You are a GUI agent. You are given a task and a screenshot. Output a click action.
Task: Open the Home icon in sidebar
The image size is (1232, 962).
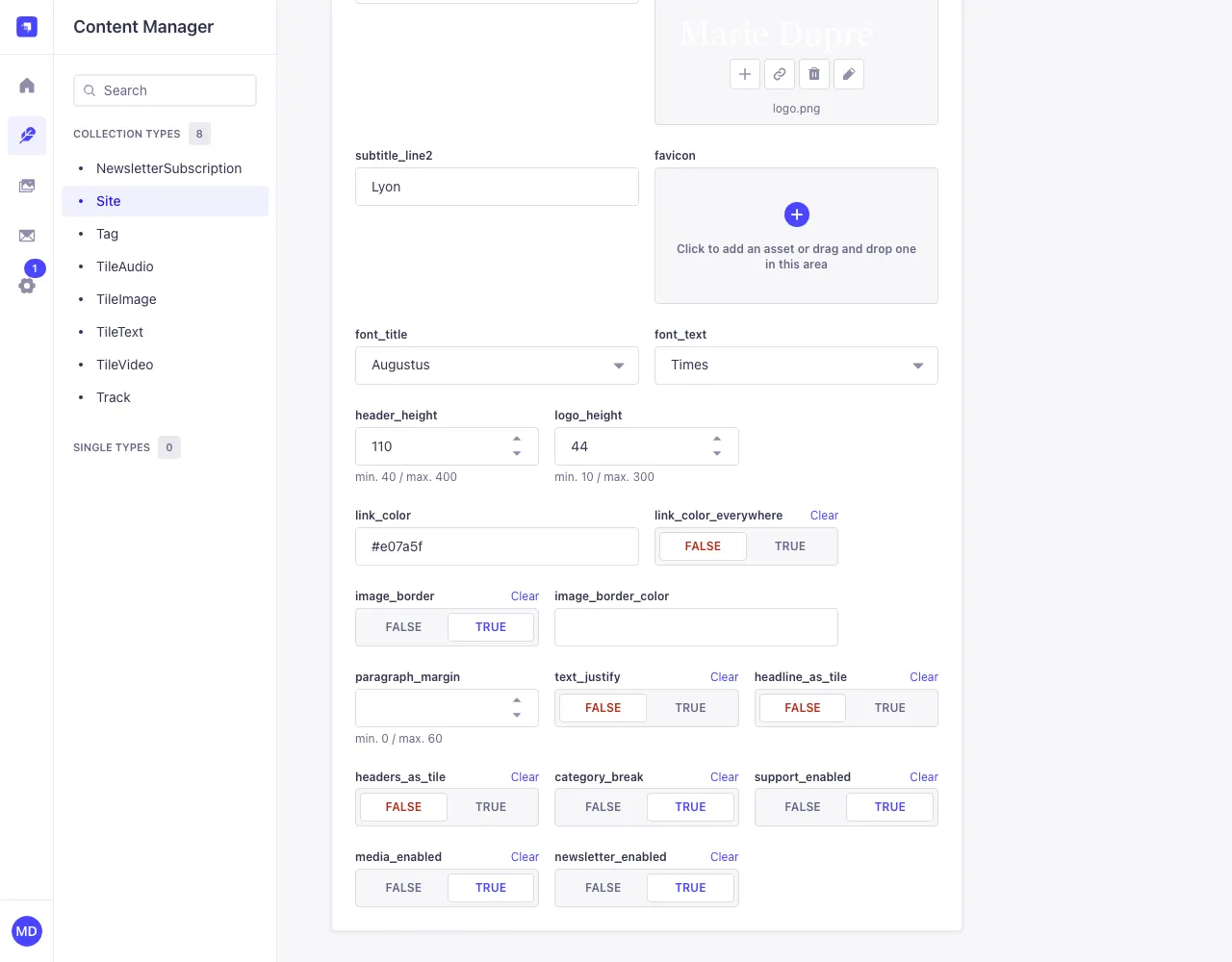point(27,86)
